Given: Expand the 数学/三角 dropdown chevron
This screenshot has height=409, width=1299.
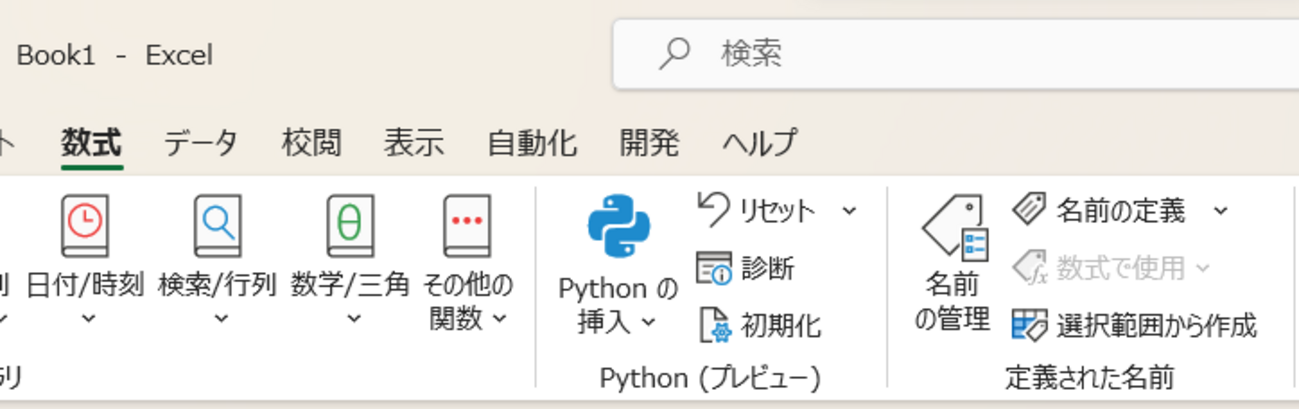Looking at the screenshot, I should click(x=353, y=319).
